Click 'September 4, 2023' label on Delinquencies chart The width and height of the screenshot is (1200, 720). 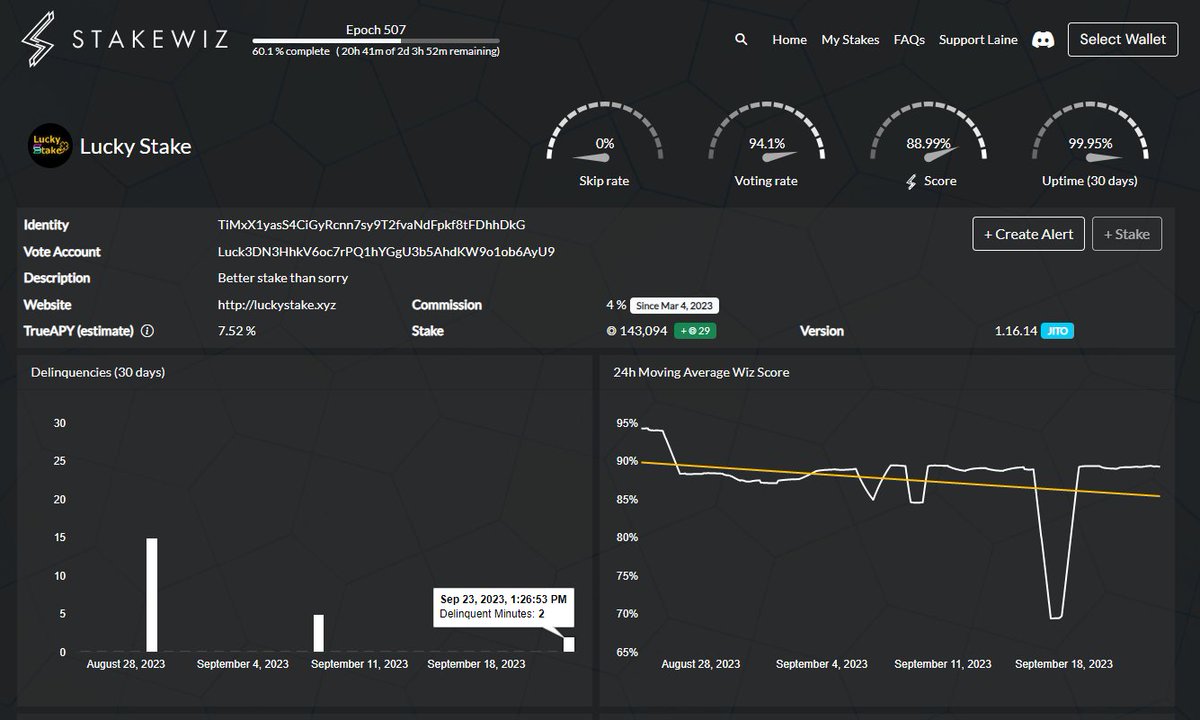point(243,664)
